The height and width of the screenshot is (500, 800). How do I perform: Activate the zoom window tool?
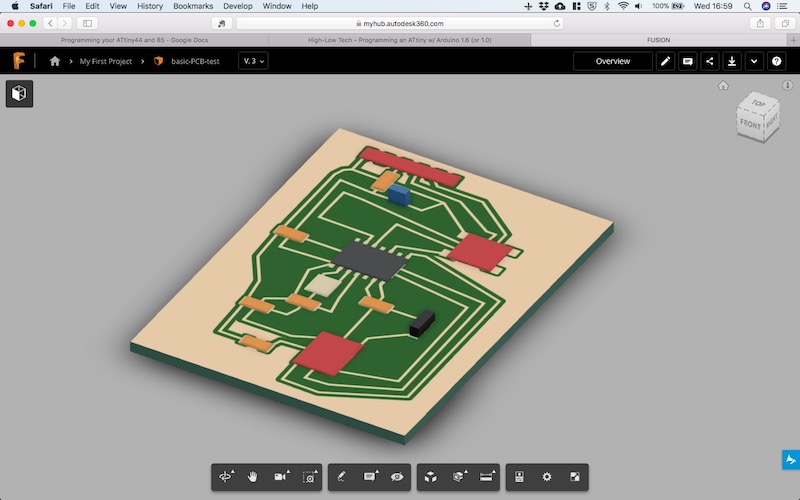pos(309,477)
